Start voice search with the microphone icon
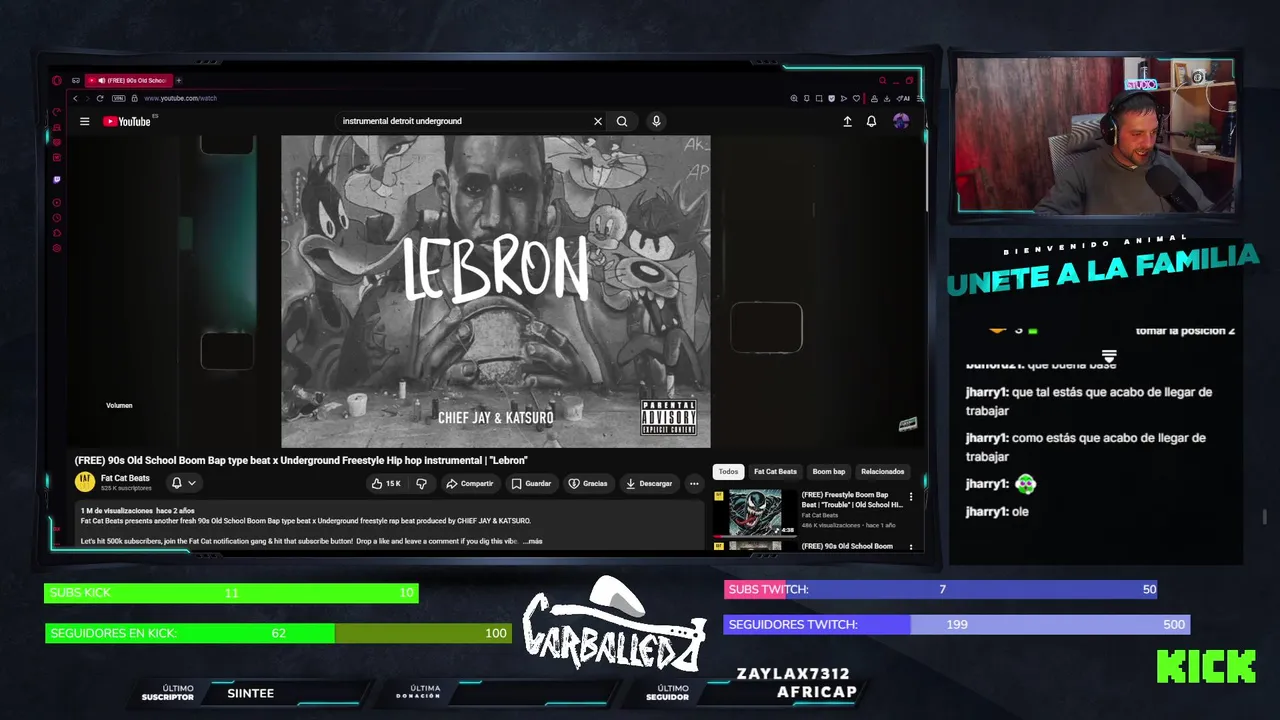Image resolution: width=1280 pixels, height=720 pixels. 656,121
